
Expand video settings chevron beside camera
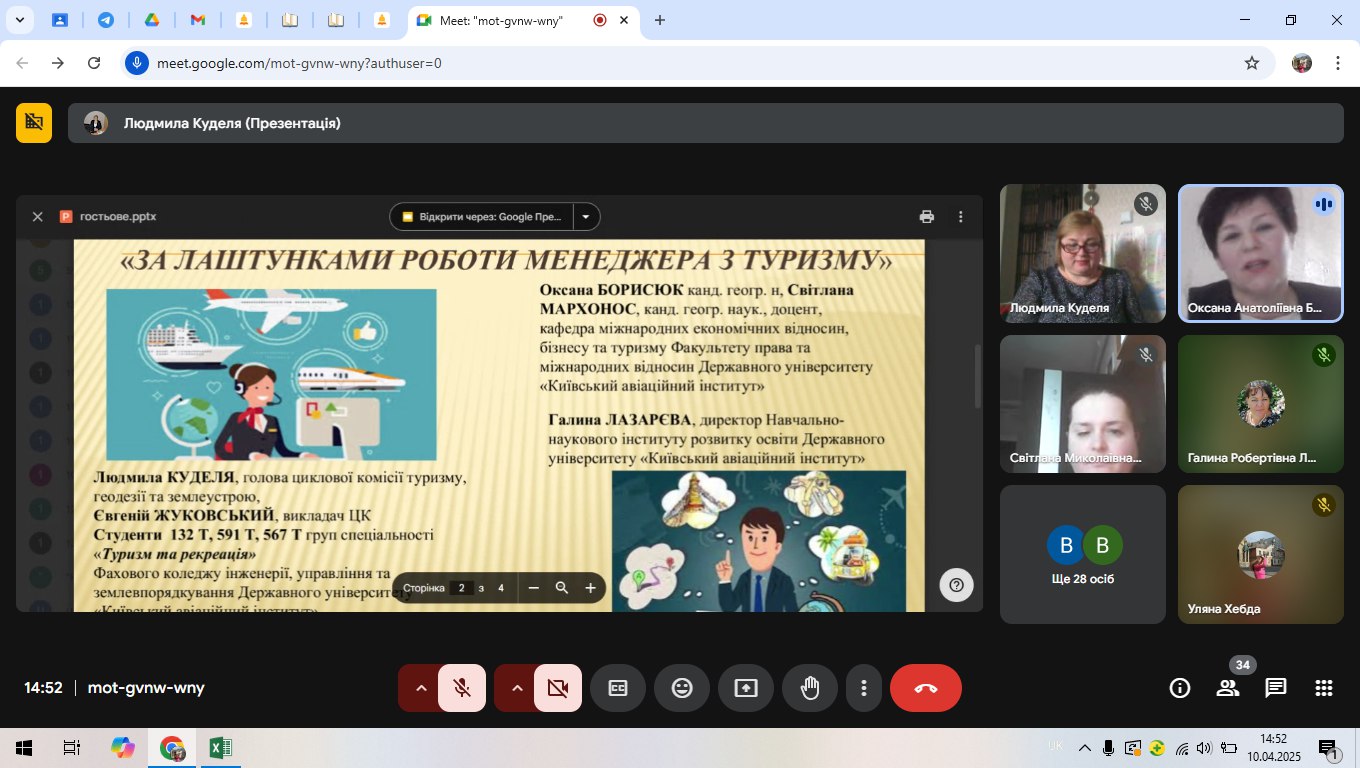click(x=517, y=688)
